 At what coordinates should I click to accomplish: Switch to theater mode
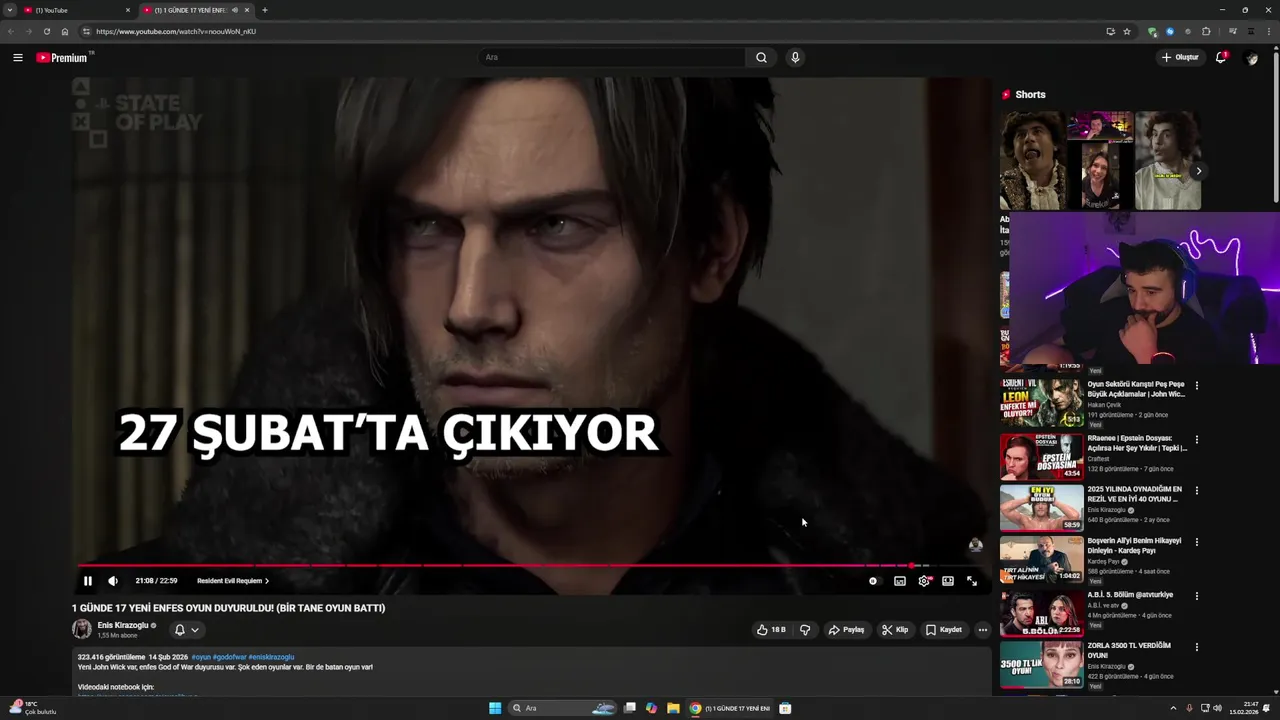pos(948,581)
